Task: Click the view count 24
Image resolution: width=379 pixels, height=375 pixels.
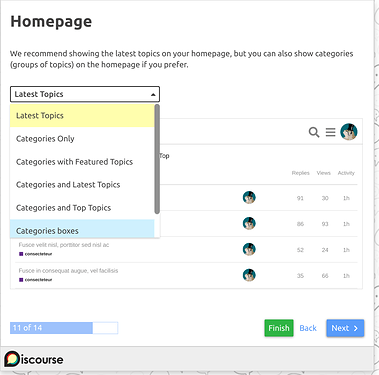Action: (x=325, y=250)
